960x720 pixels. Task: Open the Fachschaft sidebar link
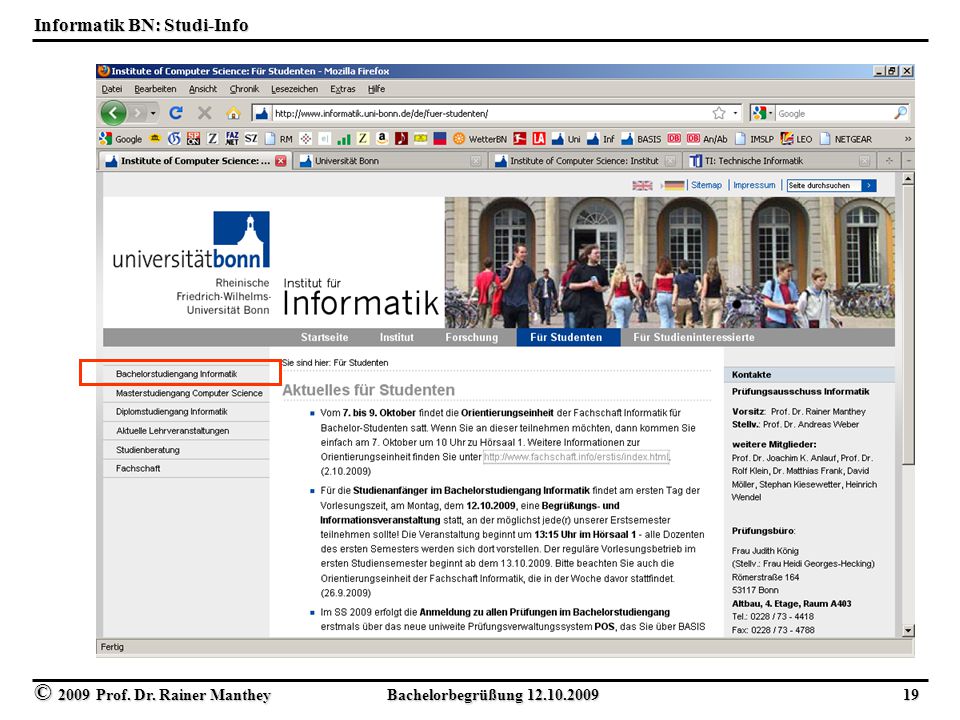138,468
